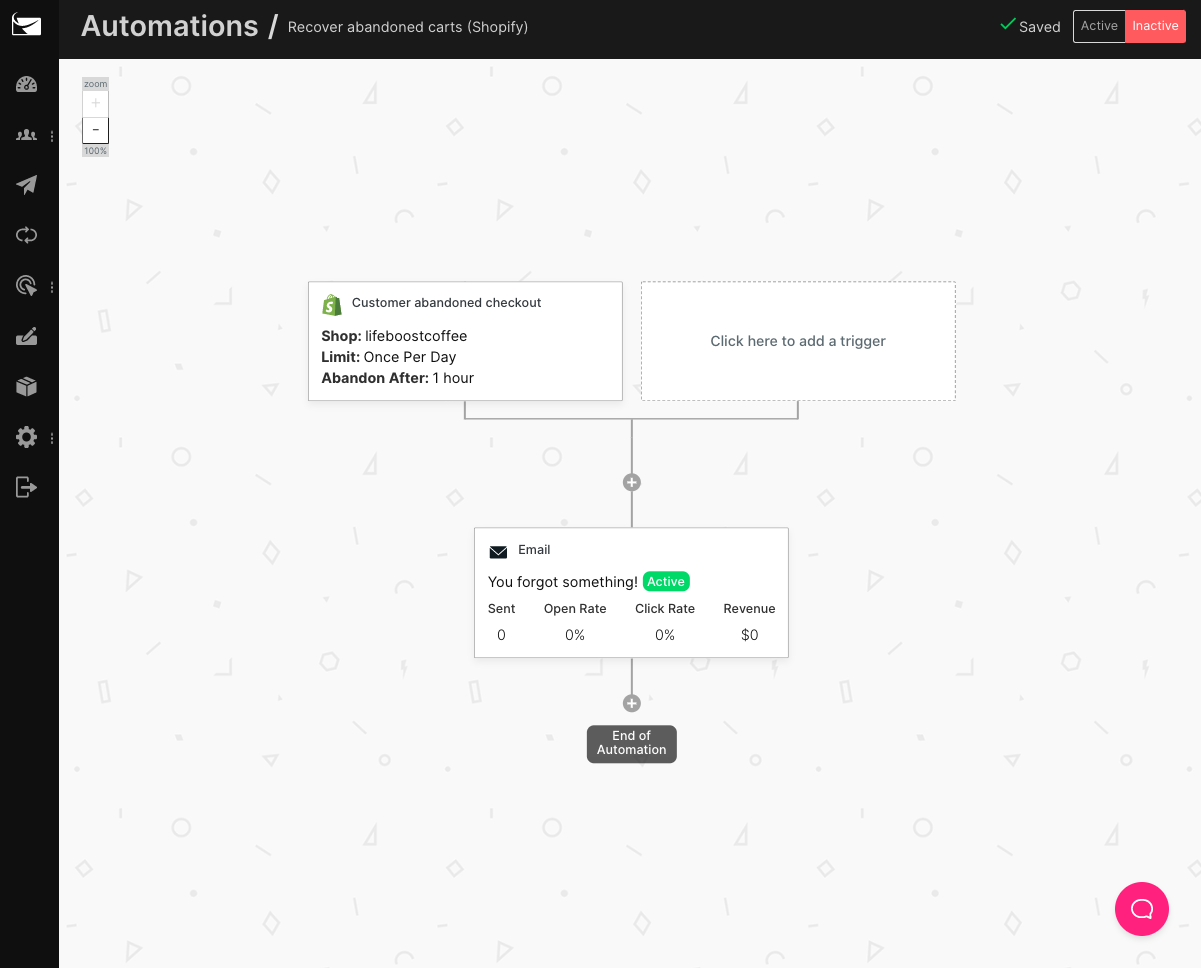Click here to add a trigger
Screen dimensions: 1201x968
tap(798, 341)
